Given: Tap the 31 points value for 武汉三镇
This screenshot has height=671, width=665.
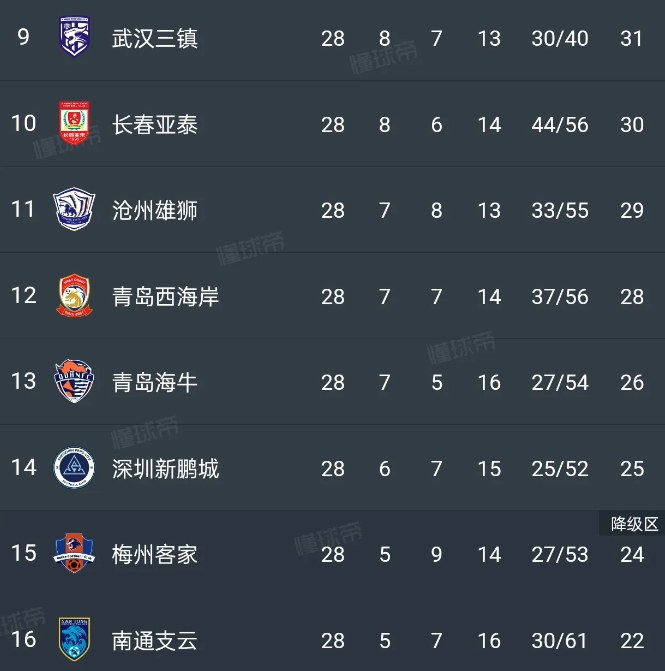Looking at the screenshot, I should pyautogui.click(x=631, y=39).
